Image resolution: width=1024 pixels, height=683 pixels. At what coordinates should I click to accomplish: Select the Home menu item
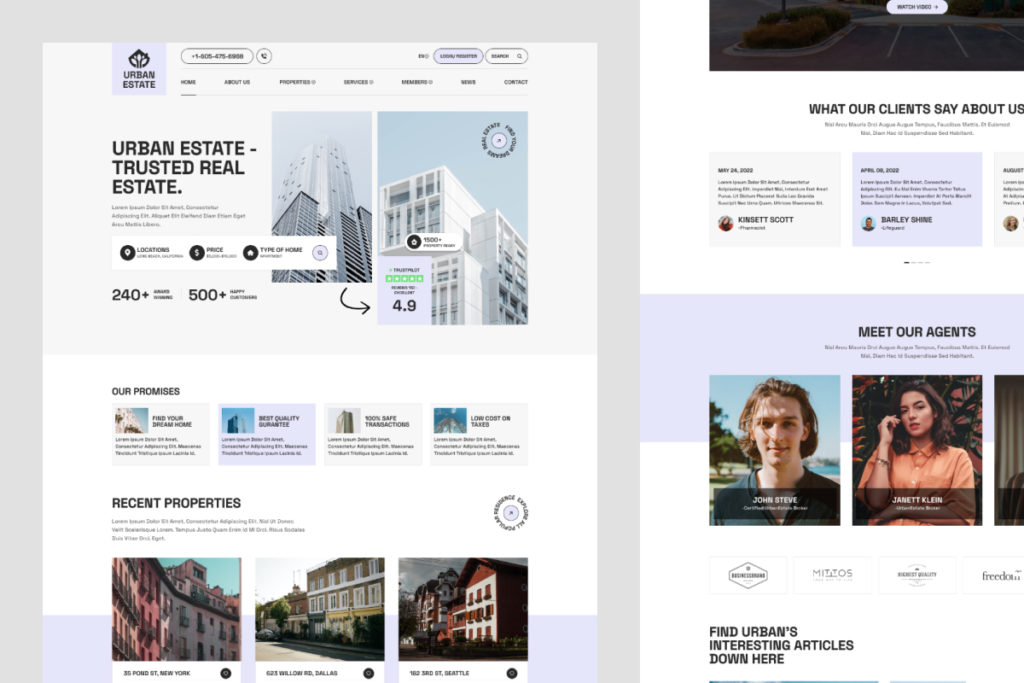[x=188, y=82]
